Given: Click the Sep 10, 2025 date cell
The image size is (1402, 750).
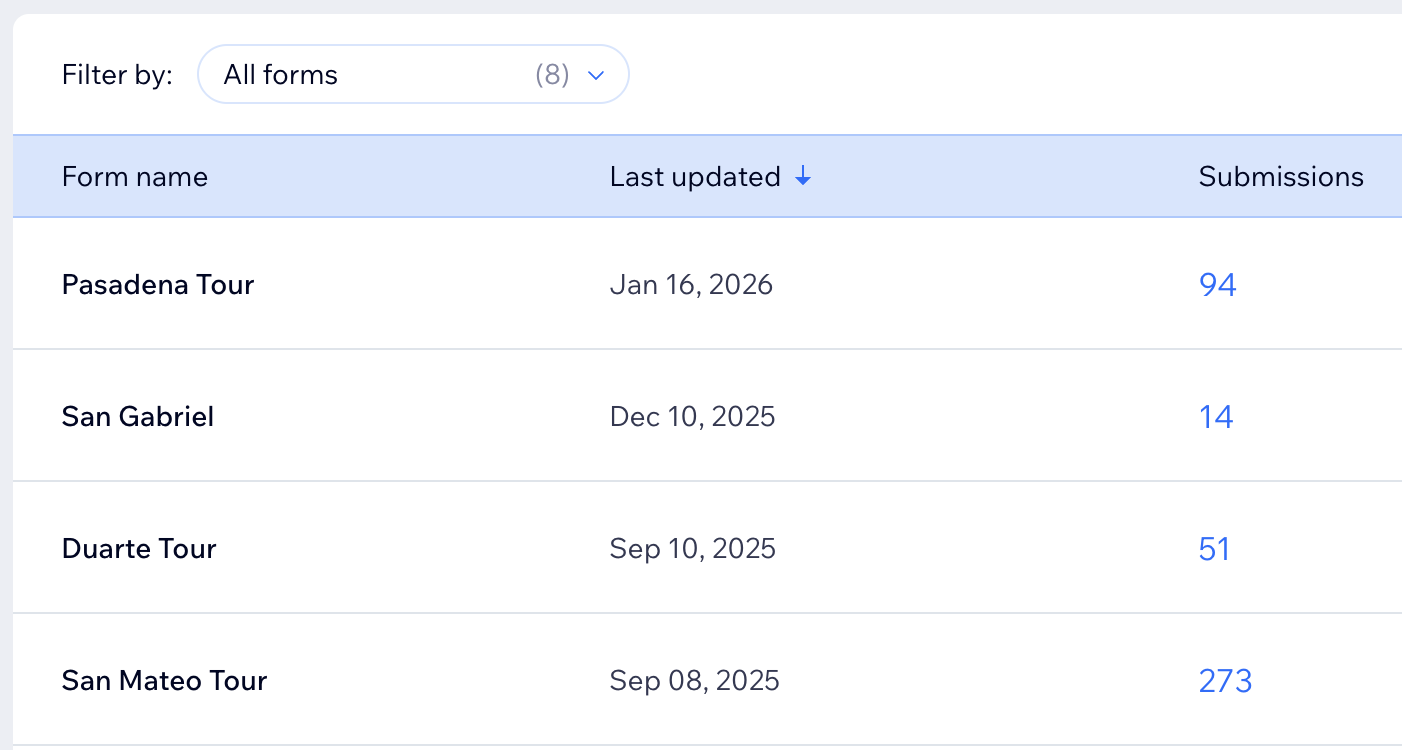Looking at the screenshot, I should coord(692,549).
